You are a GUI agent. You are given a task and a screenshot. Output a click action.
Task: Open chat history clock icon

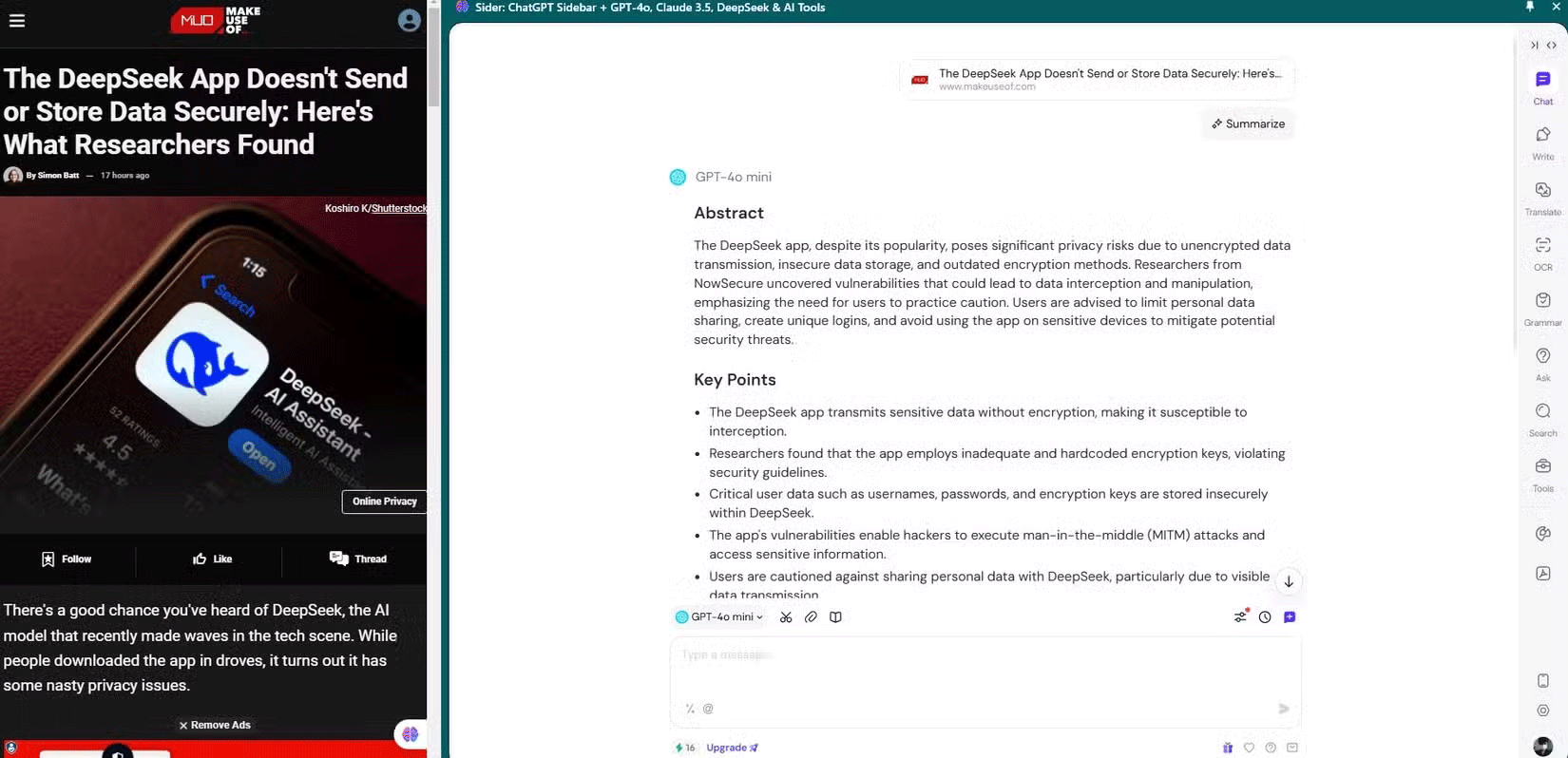(x=1265, y=617)
